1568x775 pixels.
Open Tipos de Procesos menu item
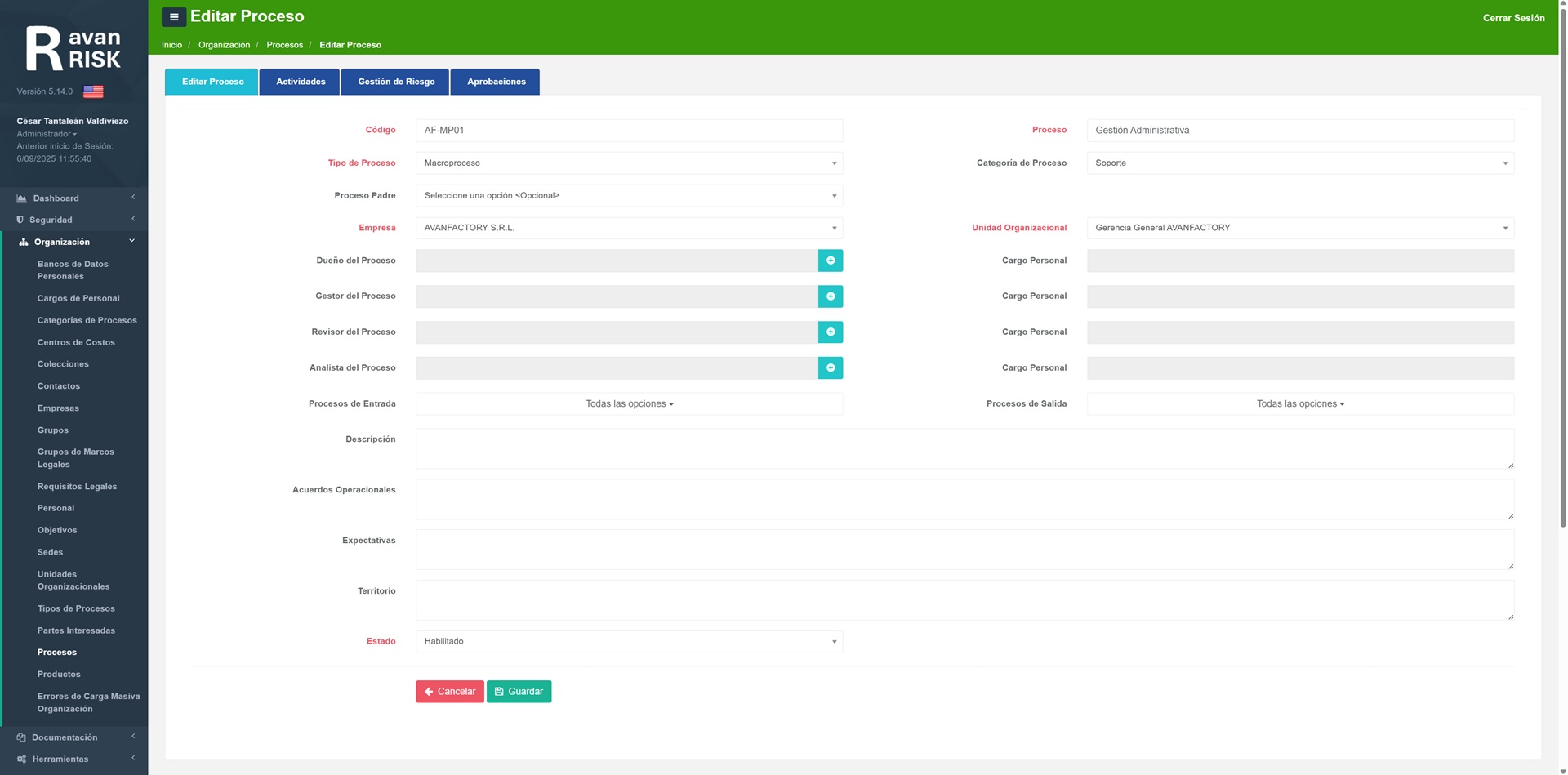coord(76,609)
